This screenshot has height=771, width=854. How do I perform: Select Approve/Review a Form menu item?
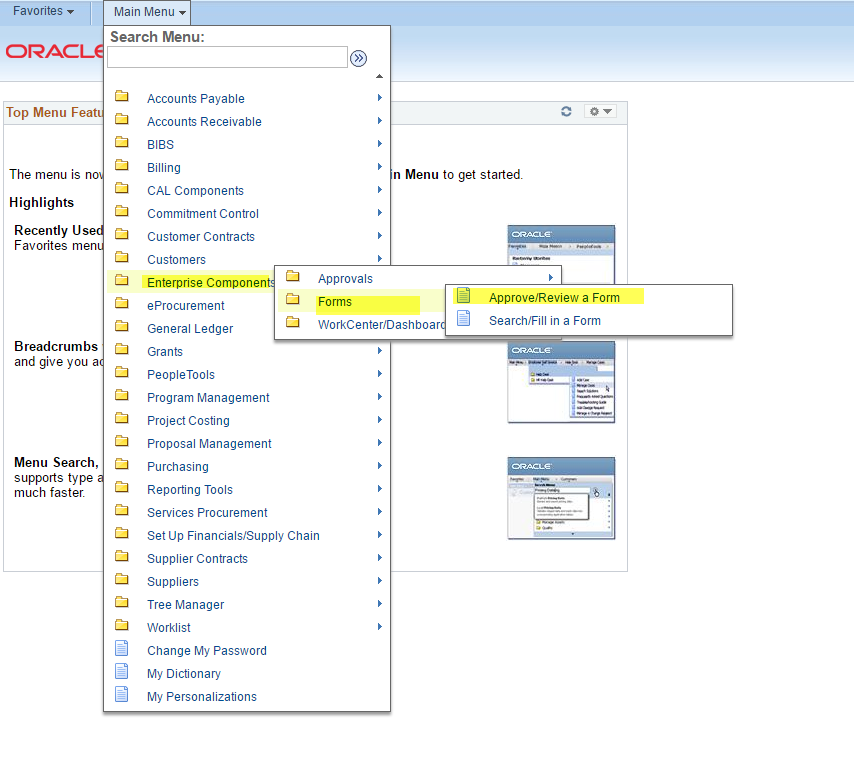pos(554,298)
